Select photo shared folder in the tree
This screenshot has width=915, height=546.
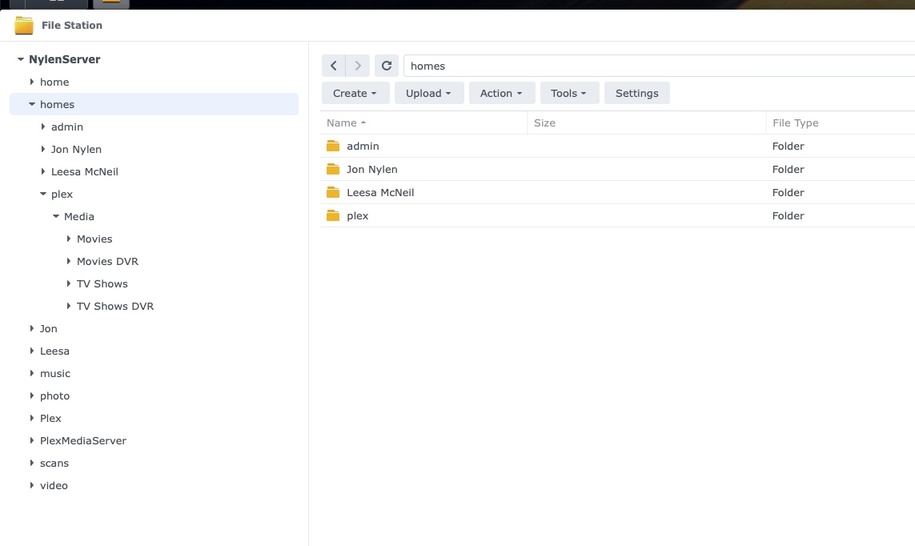point(55,396)
